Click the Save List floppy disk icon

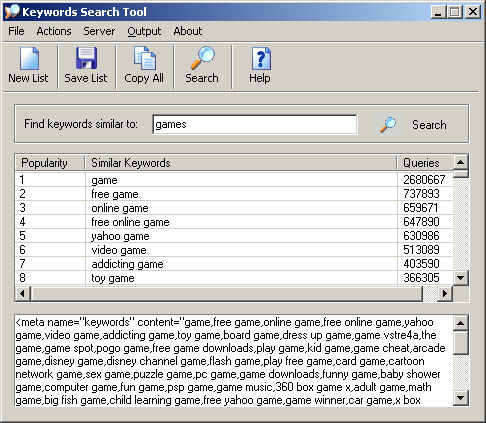click(86, 58)
